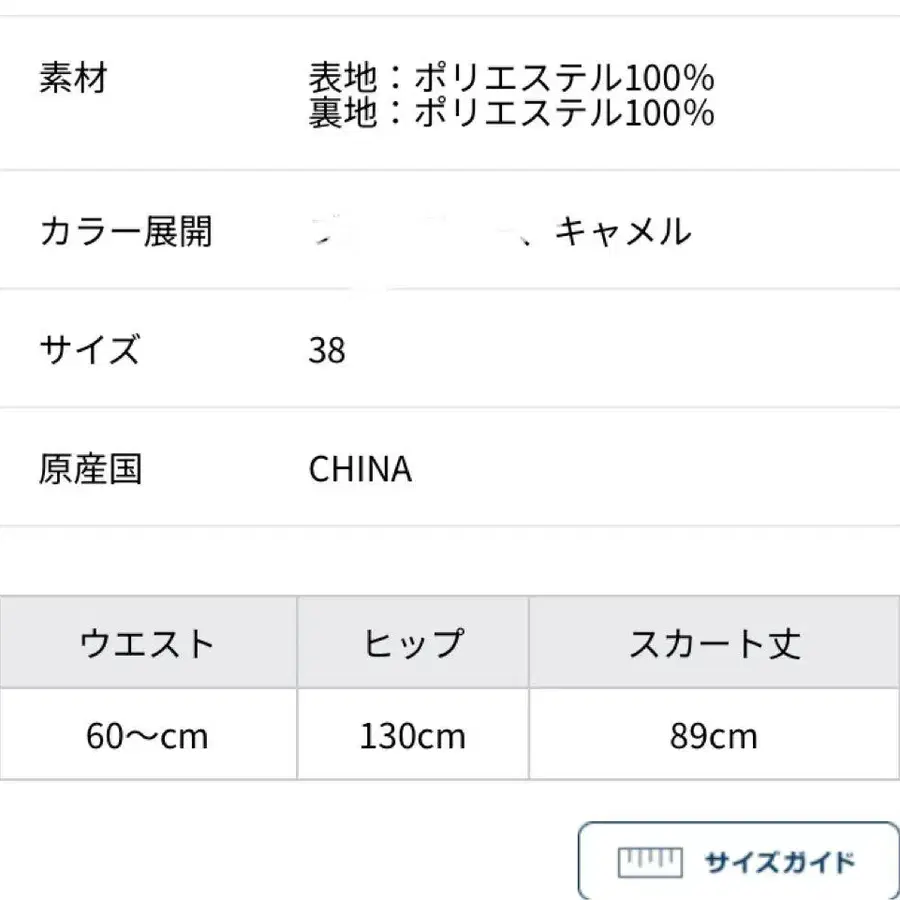900x900 pixels.
Task: Click the 素材 material label
Action: tap(73, 78)
